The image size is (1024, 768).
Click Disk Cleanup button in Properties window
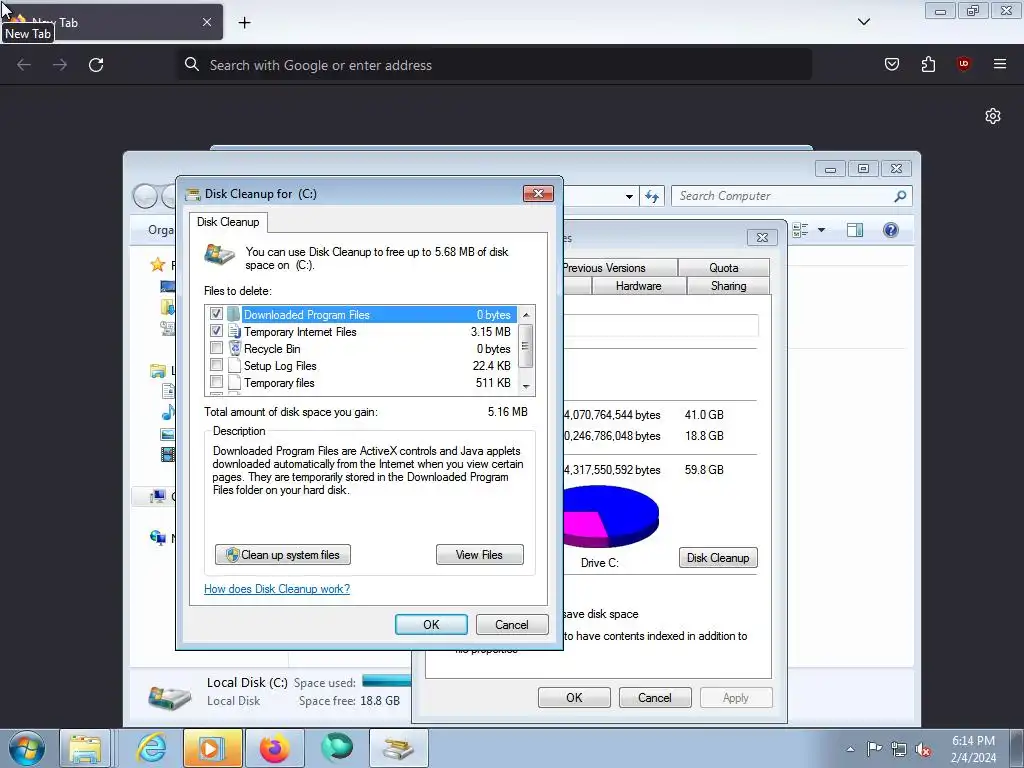[x=718, y=558]
